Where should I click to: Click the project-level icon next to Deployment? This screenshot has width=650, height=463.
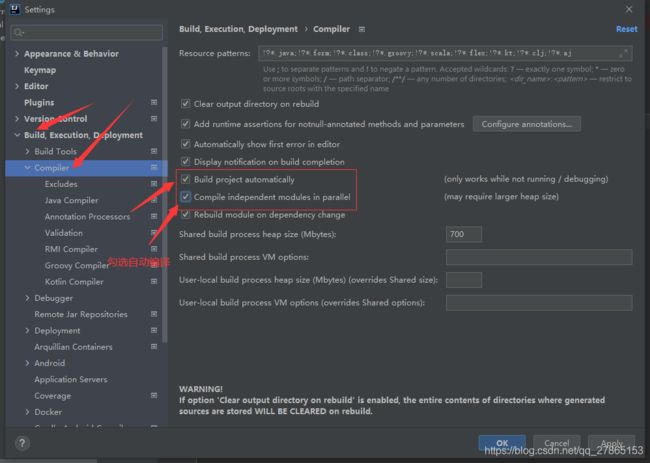tap(154, 330)
